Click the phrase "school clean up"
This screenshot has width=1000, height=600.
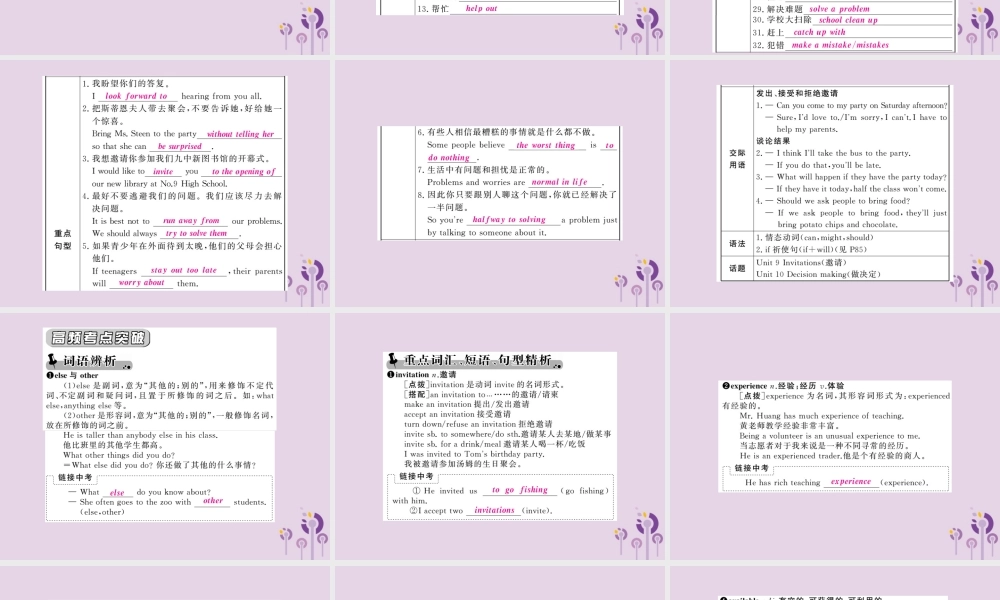coord(848,20)
